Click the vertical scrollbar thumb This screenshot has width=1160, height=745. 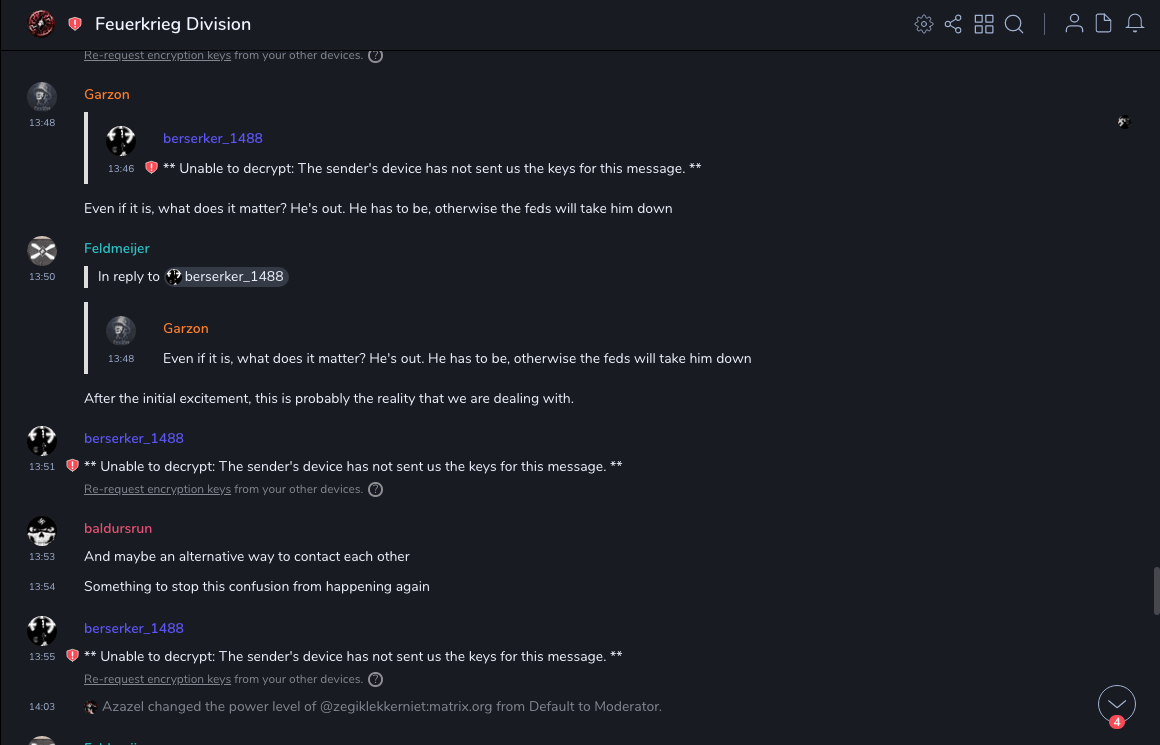point(1156,590)
